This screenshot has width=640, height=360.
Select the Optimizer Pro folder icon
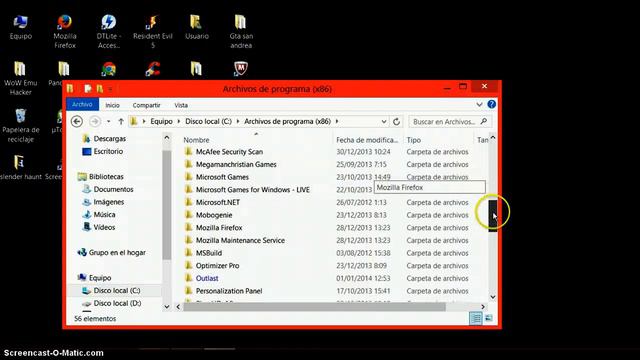(x=189, y=265)
